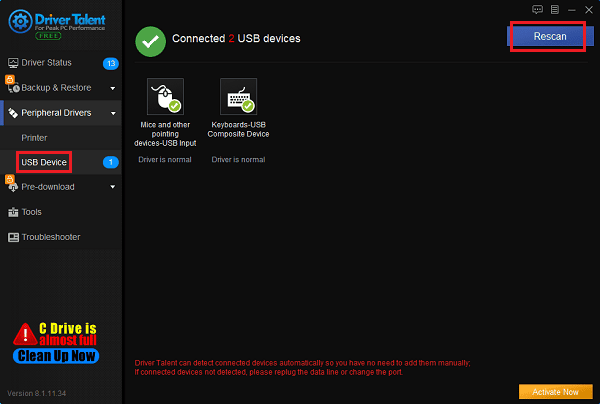Open the main menu list icon
The image size is (600, 404).
(555, 10)
